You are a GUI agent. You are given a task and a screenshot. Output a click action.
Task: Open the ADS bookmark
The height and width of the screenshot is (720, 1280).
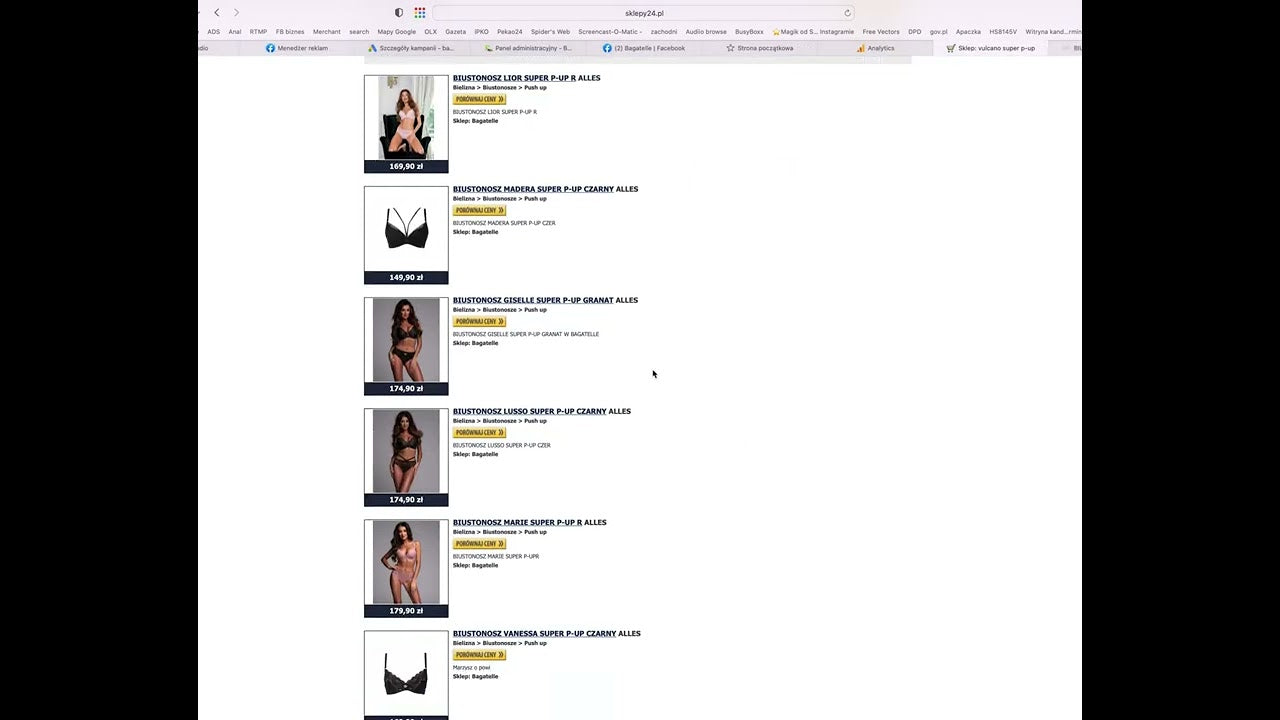[x=214, y=32]
